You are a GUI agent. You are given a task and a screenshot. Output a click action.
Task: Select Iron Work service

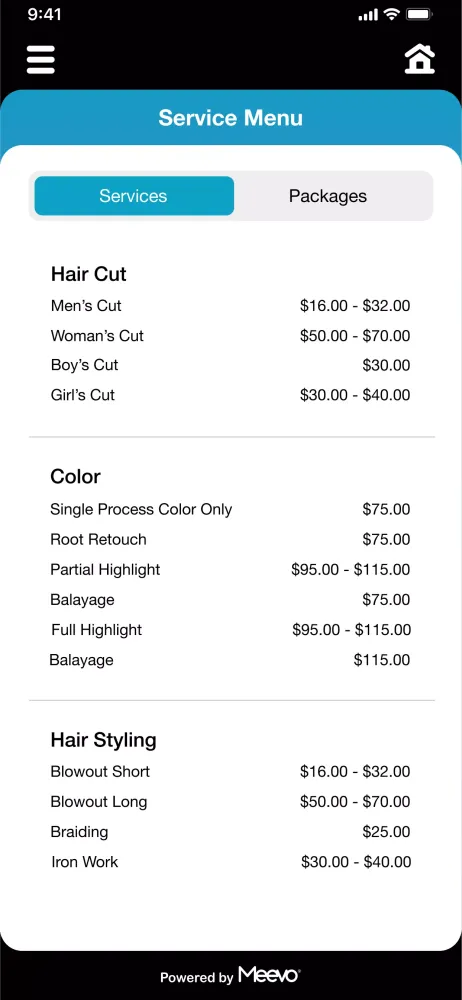[x=230, y=862]
